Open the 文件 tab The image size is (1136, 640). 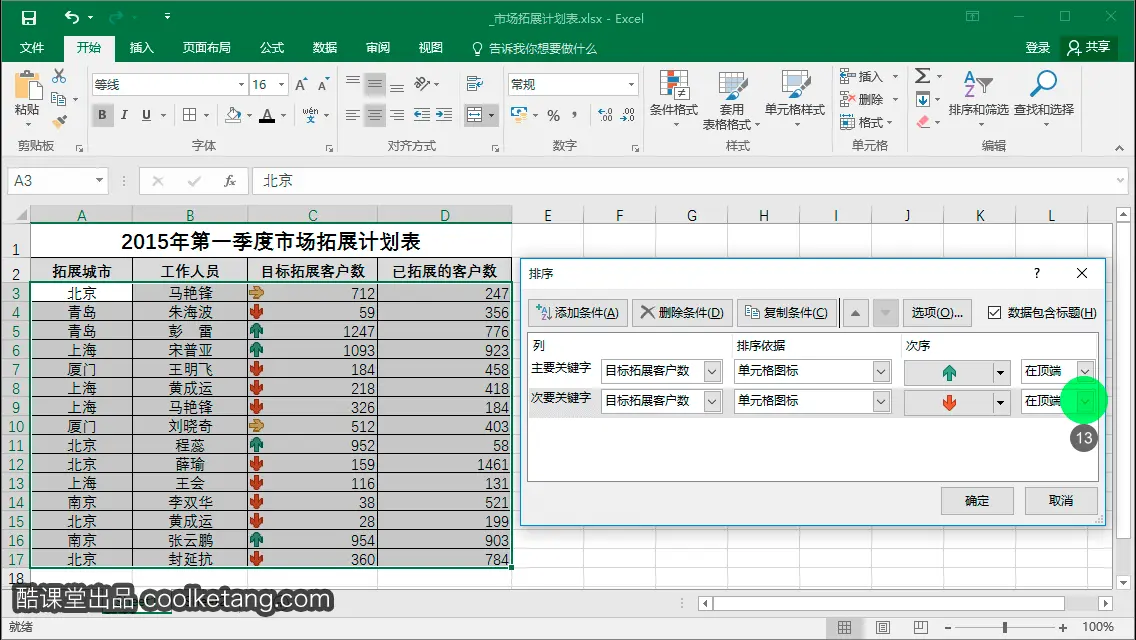pyautogui.click(x=31, y=48)
